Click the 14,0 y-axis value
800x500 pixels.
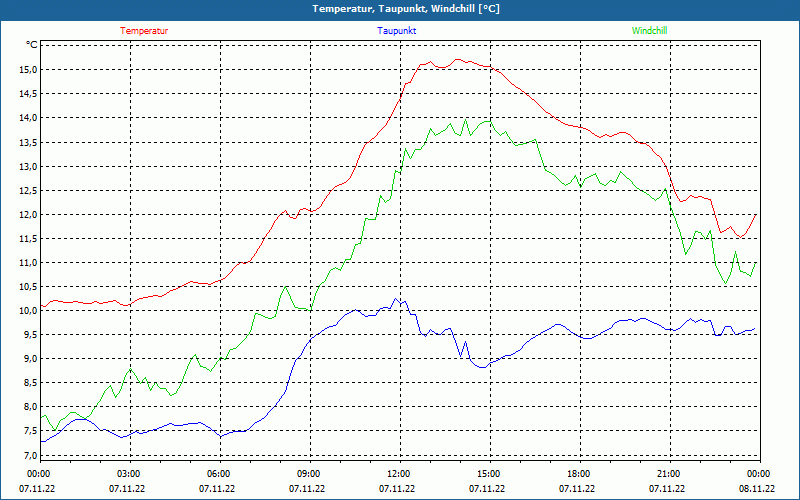[28, 118]
